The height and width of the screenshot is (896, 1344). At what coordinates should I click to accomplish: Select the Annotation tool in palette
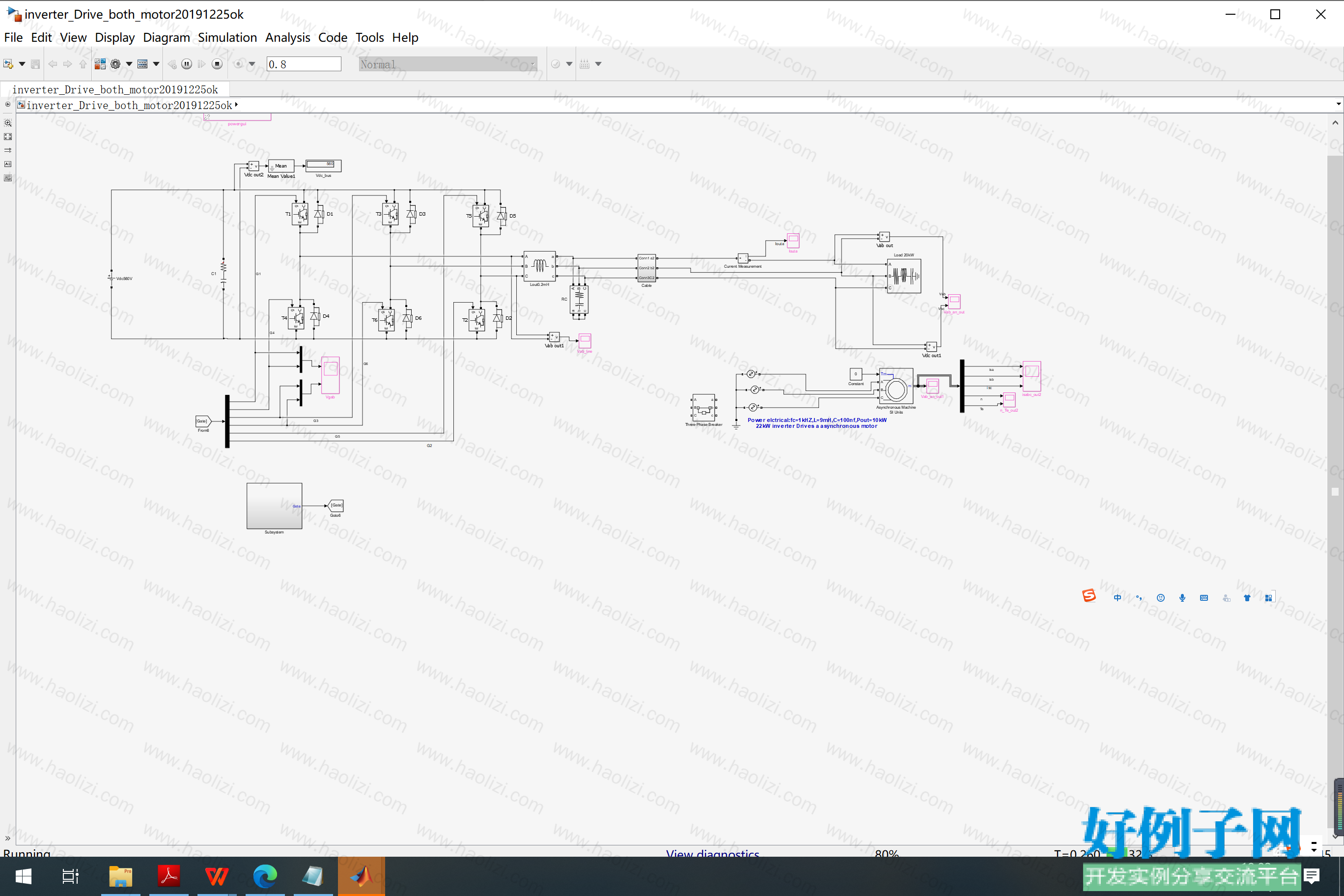[8, 164]
